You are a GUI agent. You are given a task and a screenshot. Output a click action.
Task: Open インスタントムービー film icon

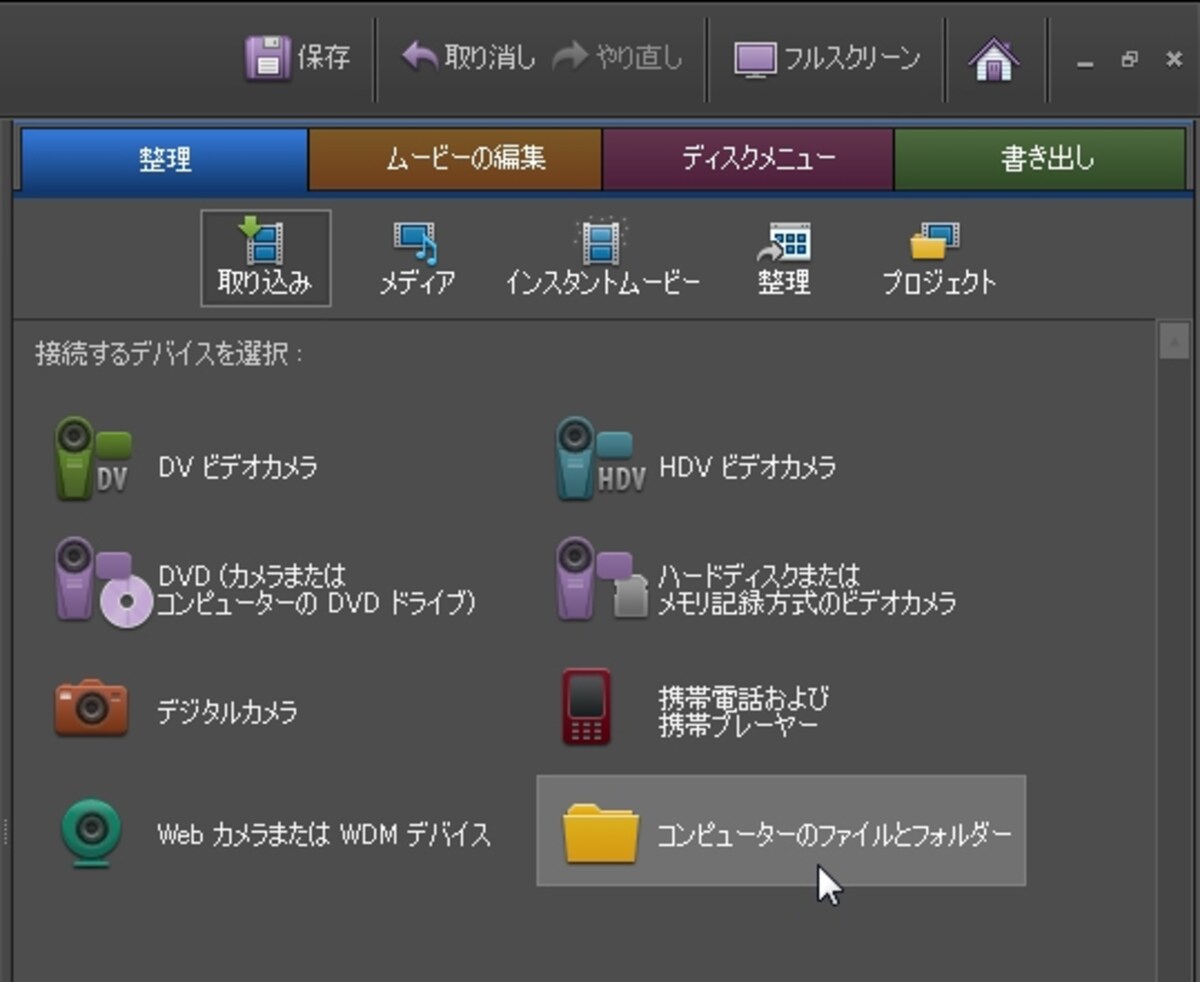(x=602, y=242)
